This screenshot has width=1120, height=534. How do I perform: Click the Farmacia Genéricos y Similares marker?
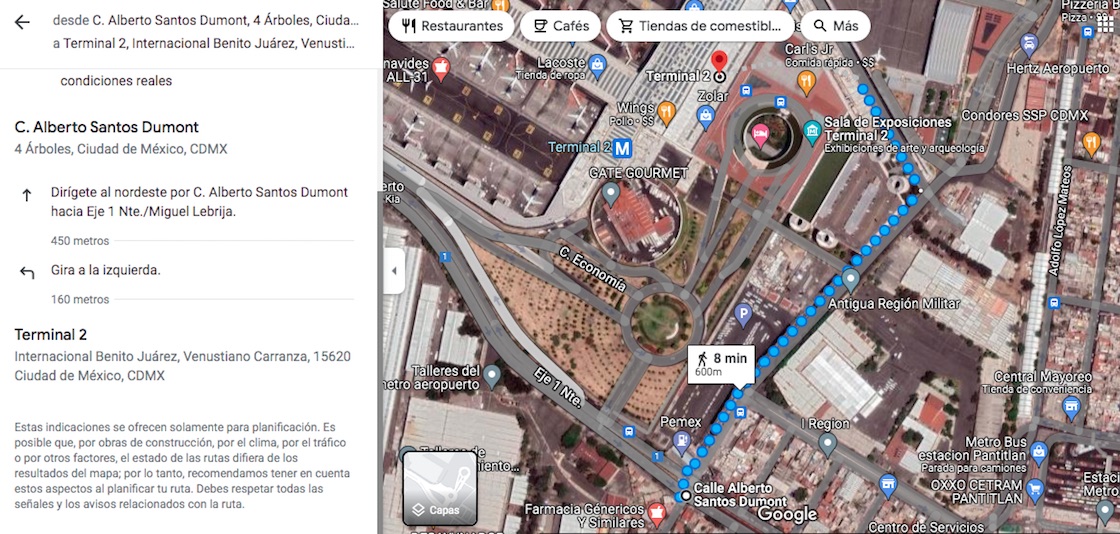pos(657,511)
